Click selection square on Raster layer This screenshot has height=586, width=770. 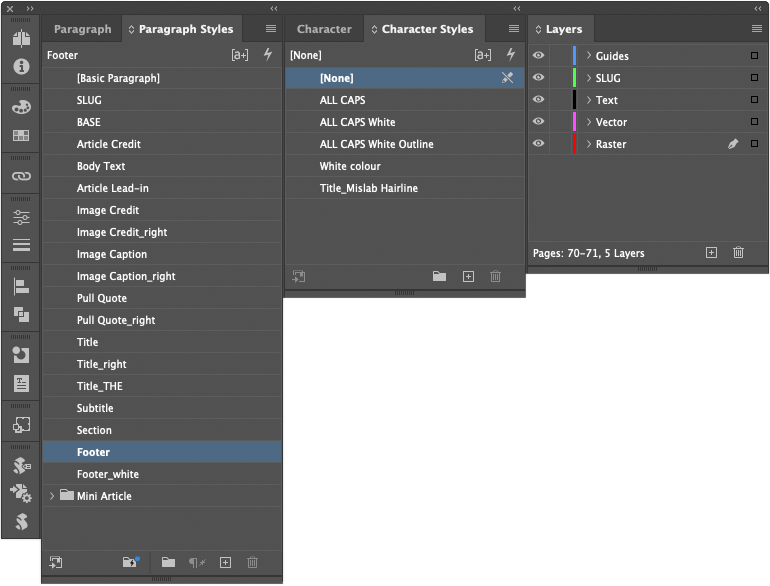click(x=755, y=143)
